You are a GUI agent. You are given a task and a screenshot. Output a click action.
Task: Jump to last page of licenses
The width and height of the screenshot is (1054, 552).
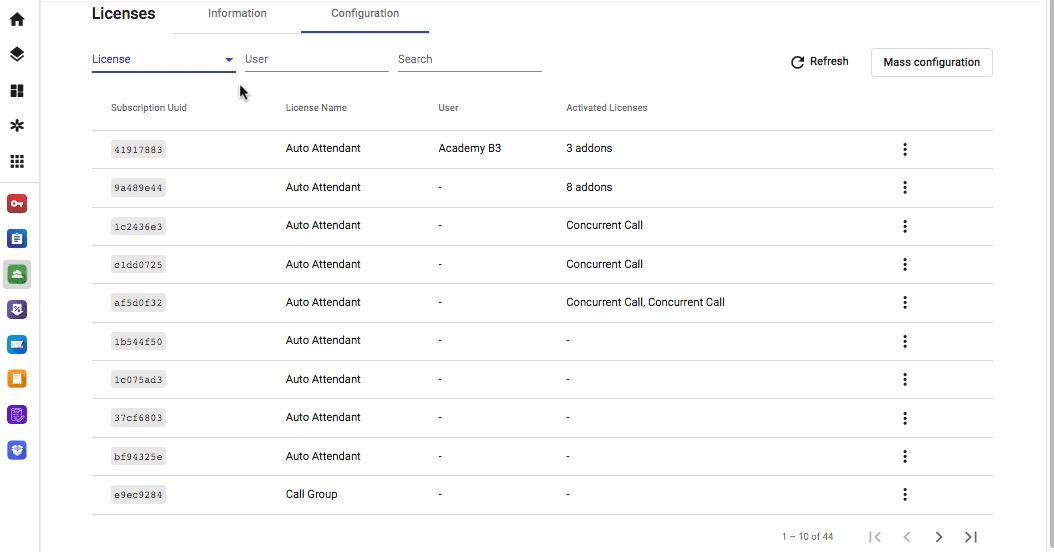[971, 537]
